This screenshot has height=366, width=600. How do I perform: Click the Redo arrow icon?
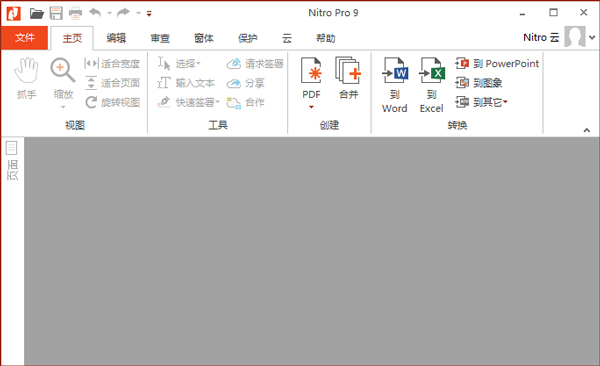click(x=123, y=13)
